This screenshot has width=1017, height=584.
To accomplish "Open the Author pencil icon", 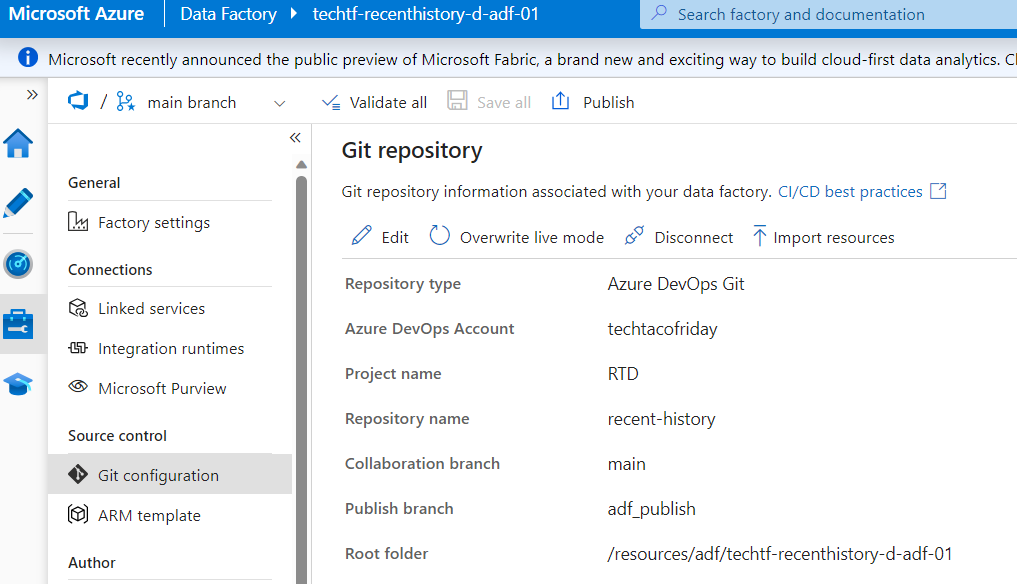I will (19, 203).
